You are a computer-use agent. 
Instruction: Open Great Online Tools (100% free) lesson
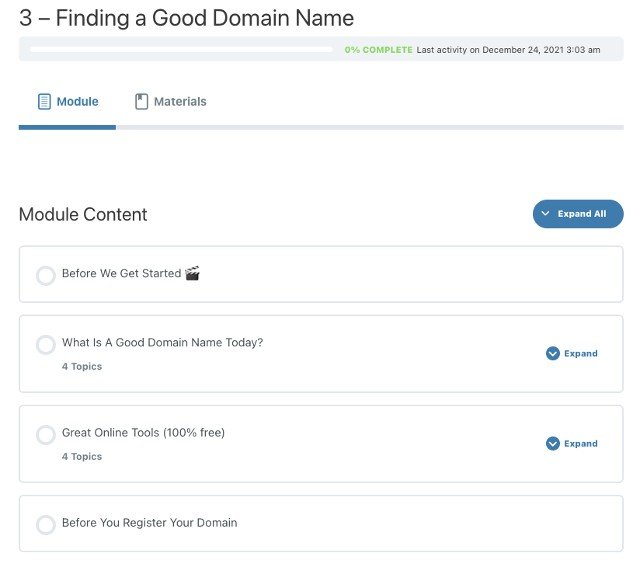click(143, 432)
